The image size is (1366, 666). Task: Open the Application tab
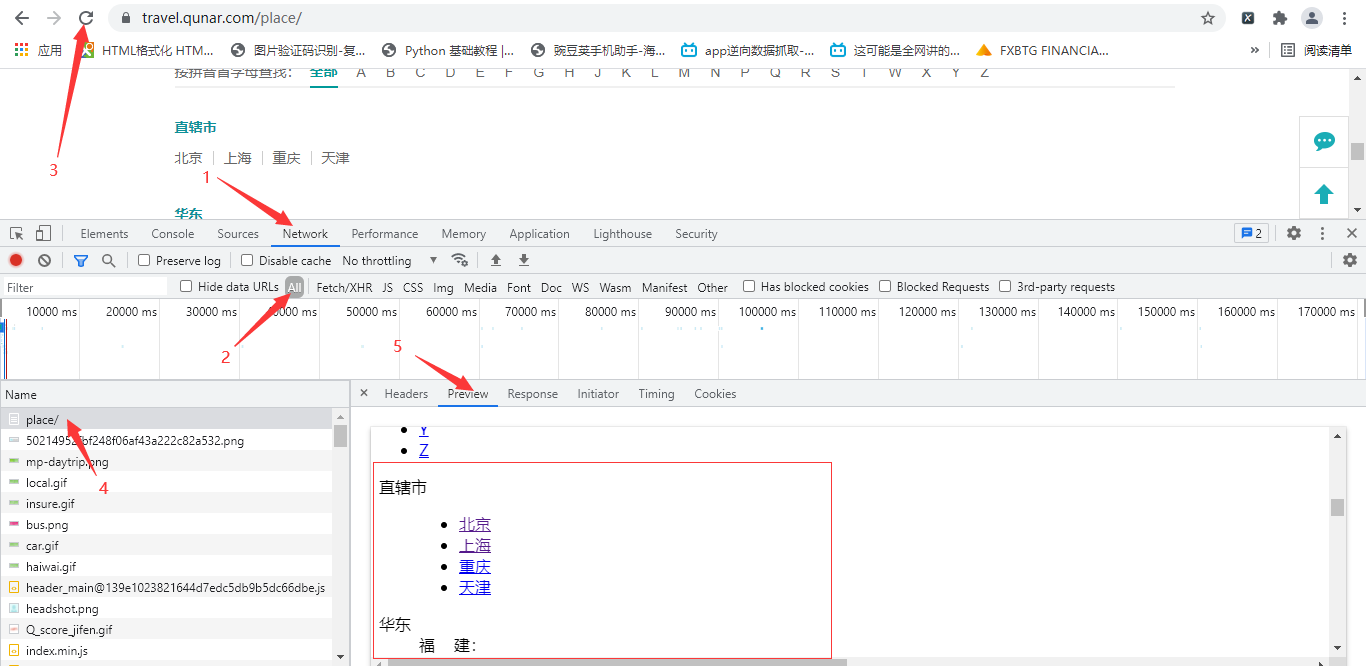(539, 233)
